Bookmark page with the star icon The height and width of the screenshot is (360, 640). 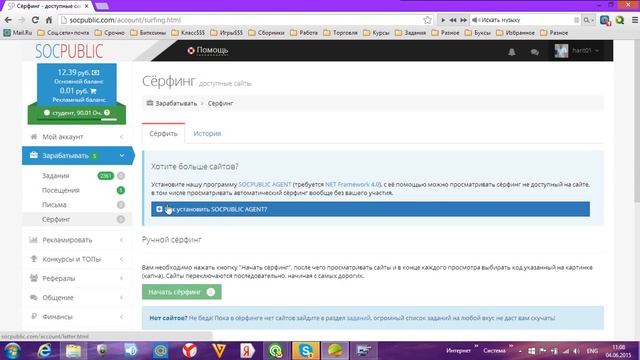click(x=427, y=20)
